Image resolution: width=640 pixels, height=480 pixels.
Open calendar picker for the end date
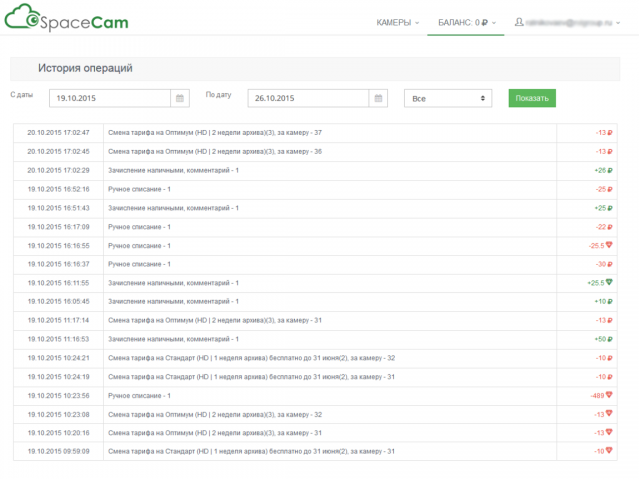(x=377, y=98)
